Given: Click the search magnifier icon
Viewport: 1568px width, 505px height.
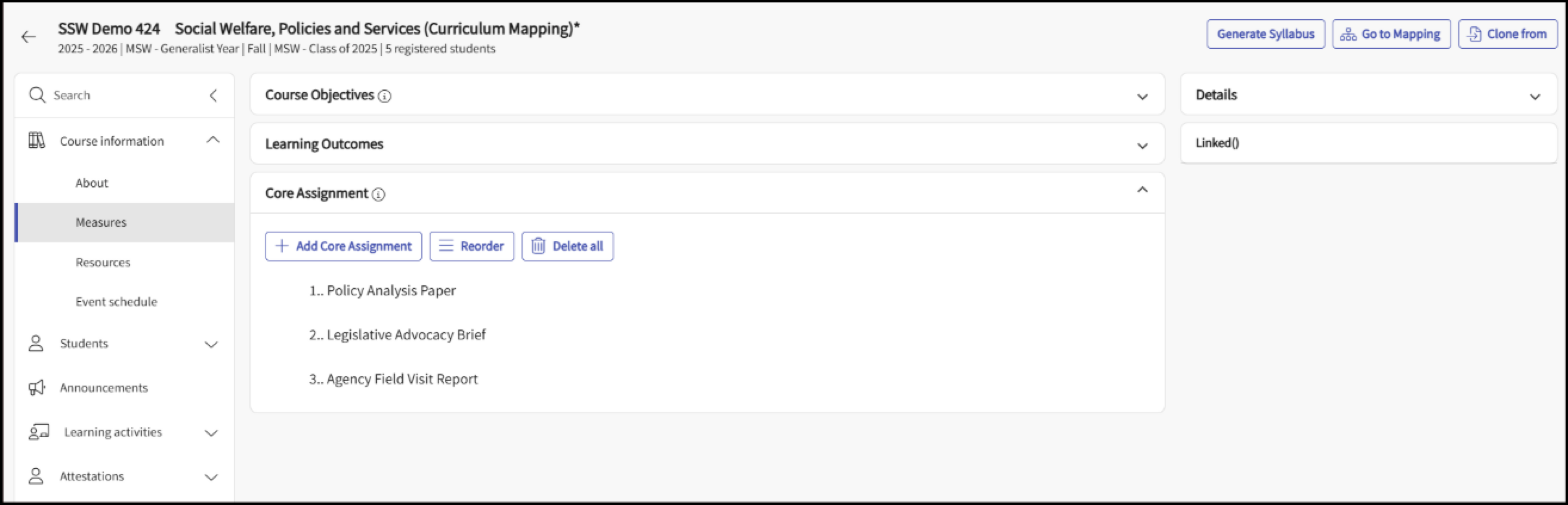Looking at the screenshot, I should pyautogui.click(x=37, y=95).
